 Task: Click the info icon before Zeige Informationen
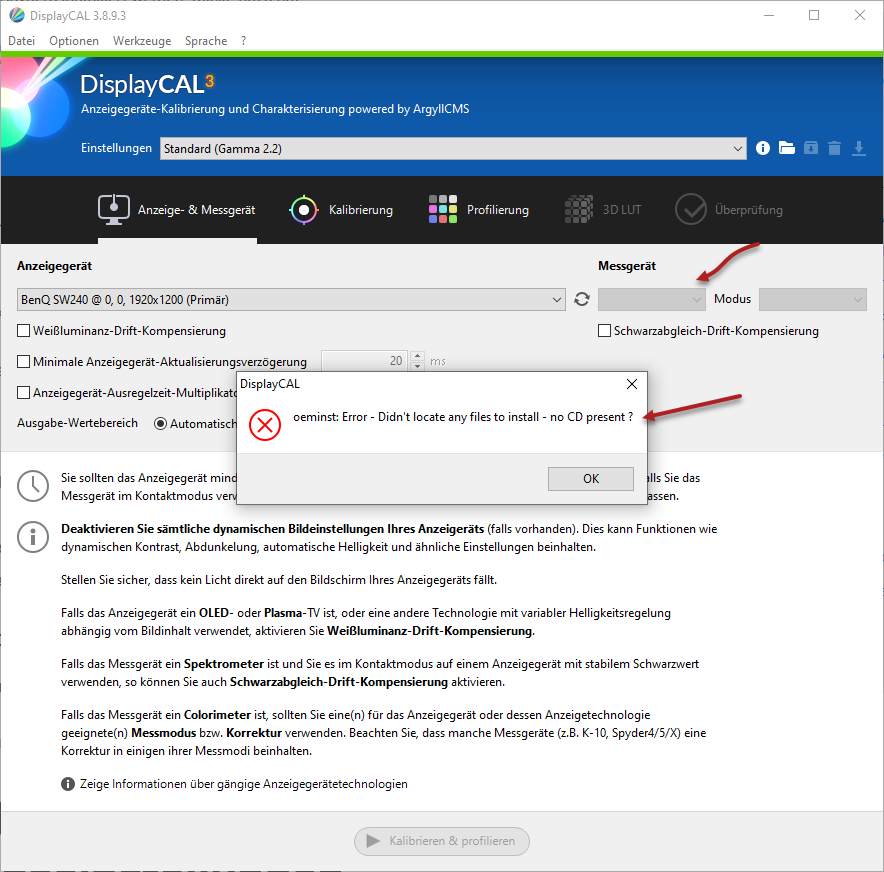[x=68, y=784]
